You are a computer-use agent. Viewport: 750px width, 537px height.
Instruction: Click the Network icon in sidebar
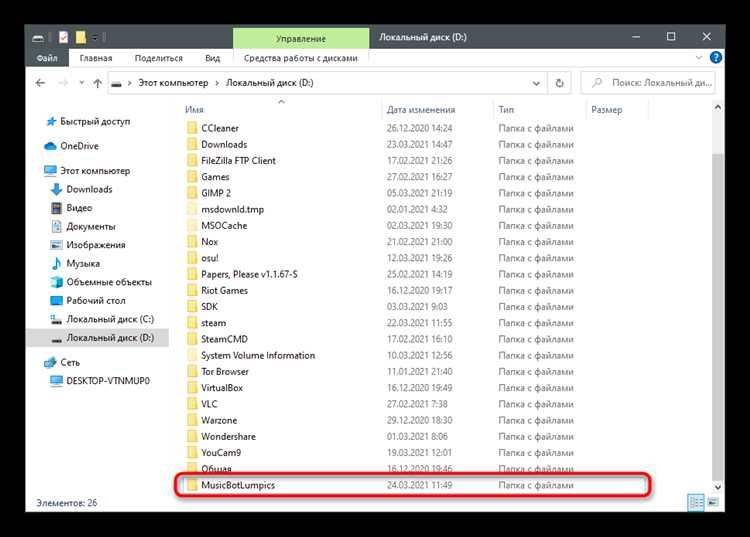(50, 362)
